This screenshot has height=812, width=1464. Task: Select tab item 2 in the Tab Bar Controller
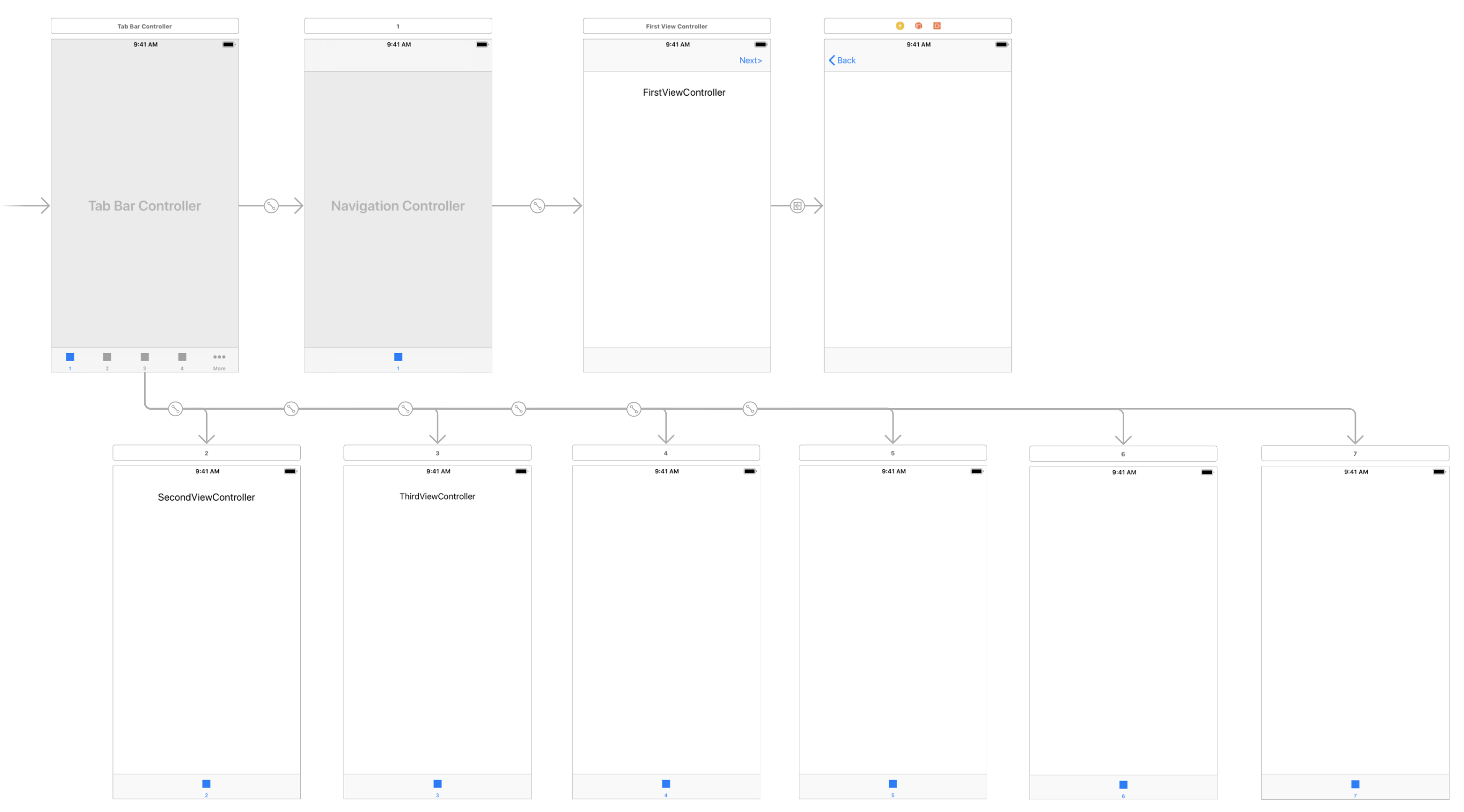[x=107, y=357]
